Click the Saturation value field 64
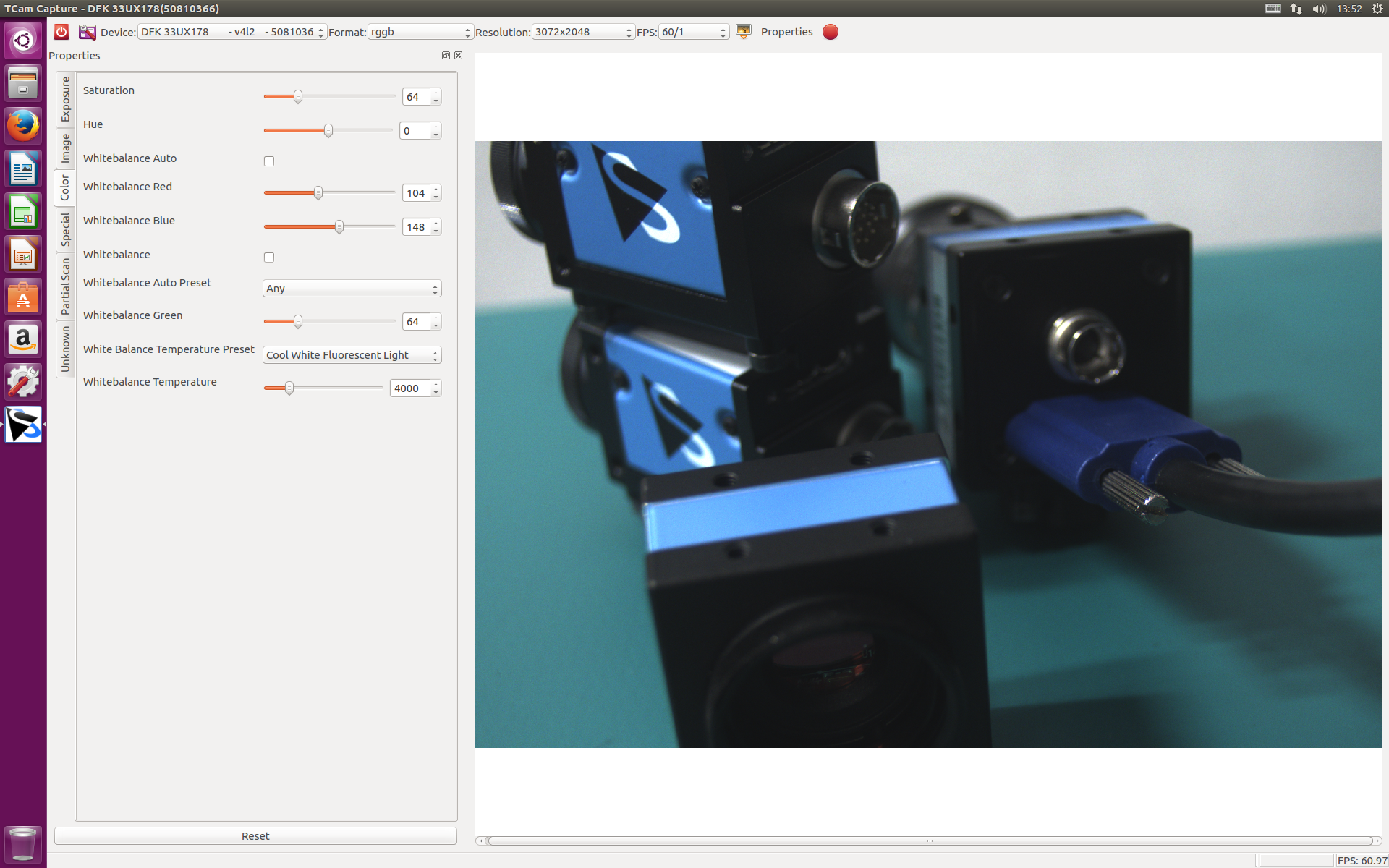This screenshot has height=868, width=1389. click(x=416, y=97)
